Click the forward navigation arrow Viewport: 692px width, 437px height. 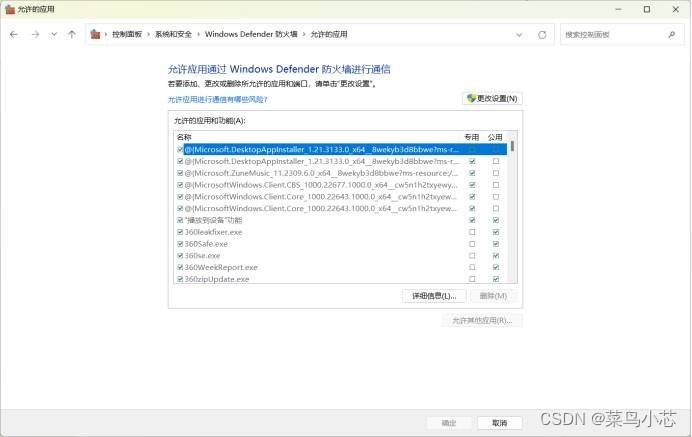pos(35,34)
